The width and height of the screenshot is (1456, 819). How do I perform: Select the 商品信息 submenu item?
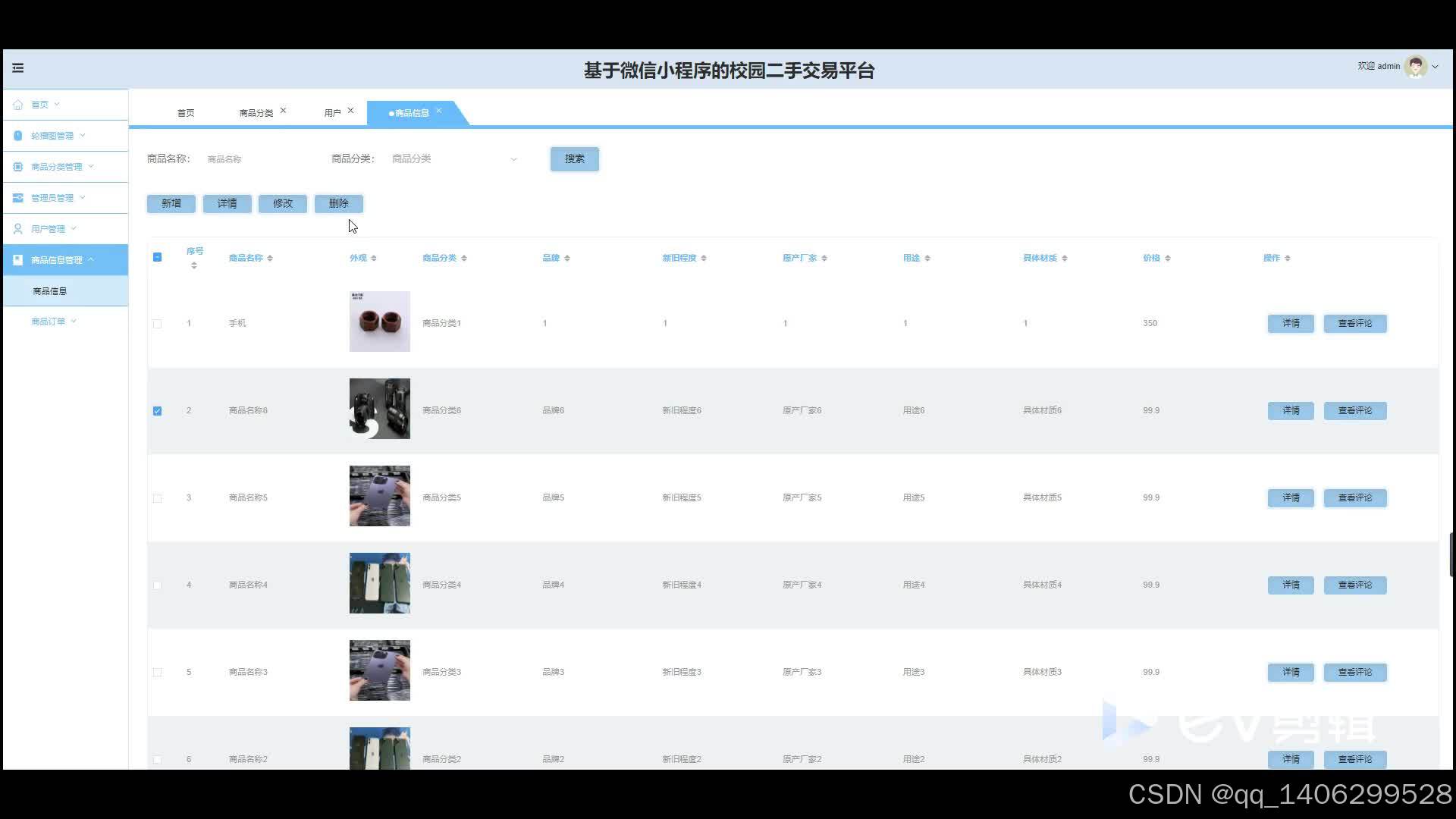[x=50, y=291]
